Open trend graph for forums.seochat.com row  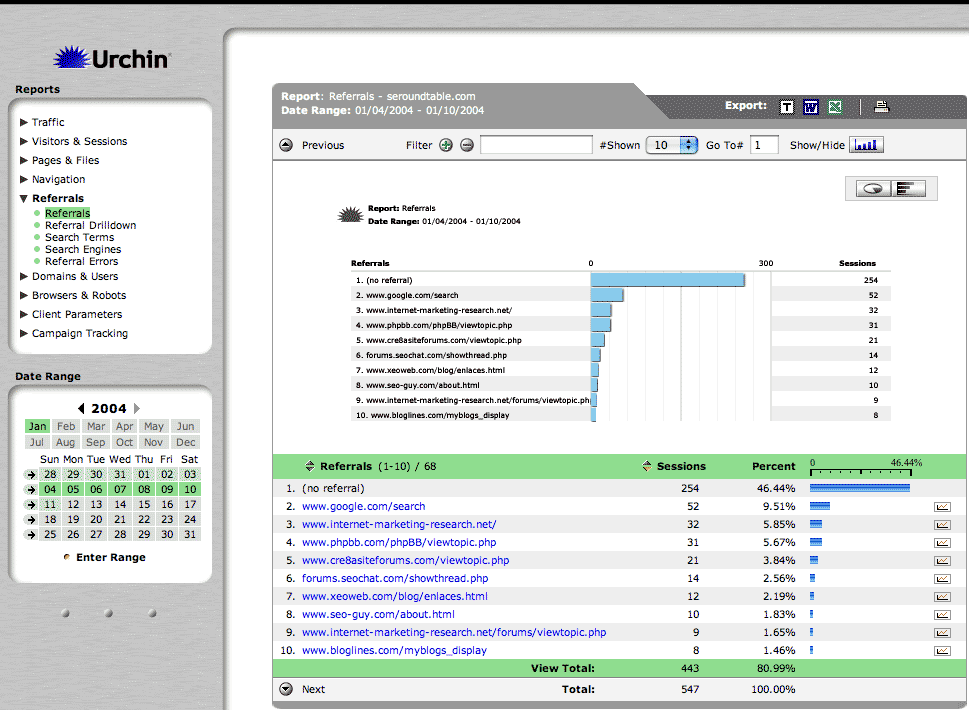pyautogui.click(x=942, y=578)
